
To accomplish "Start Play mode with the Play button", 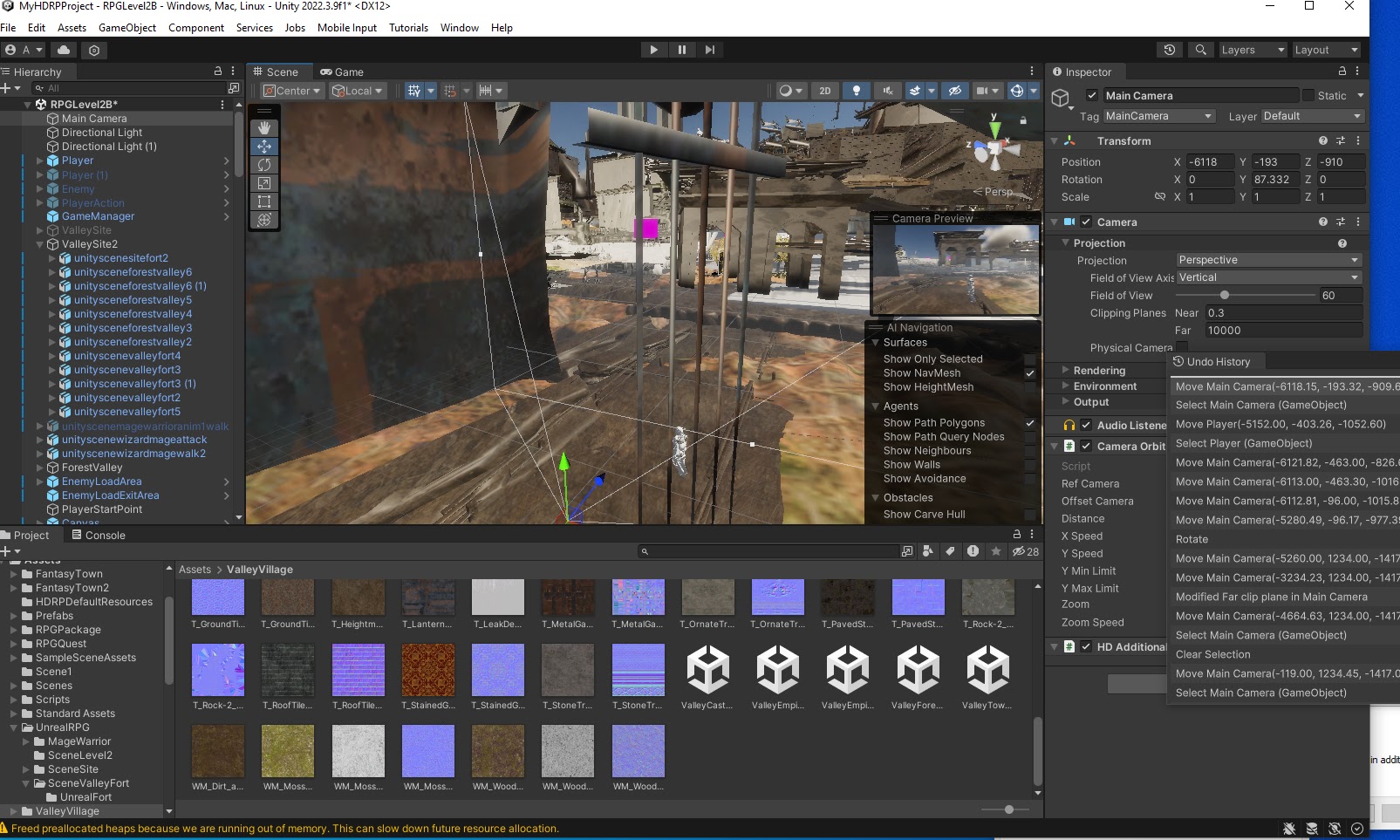I will click(x=653, y=50).
